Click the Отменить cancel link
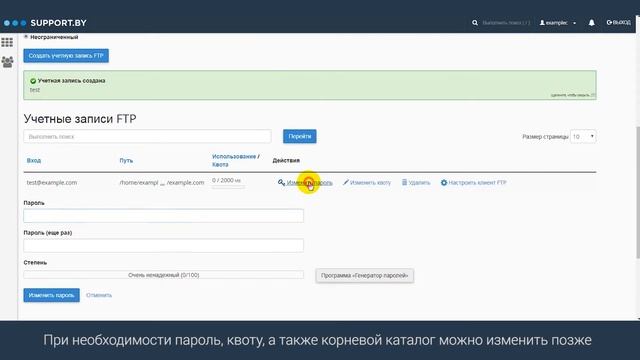640x360 pixels. click(99, 295)
